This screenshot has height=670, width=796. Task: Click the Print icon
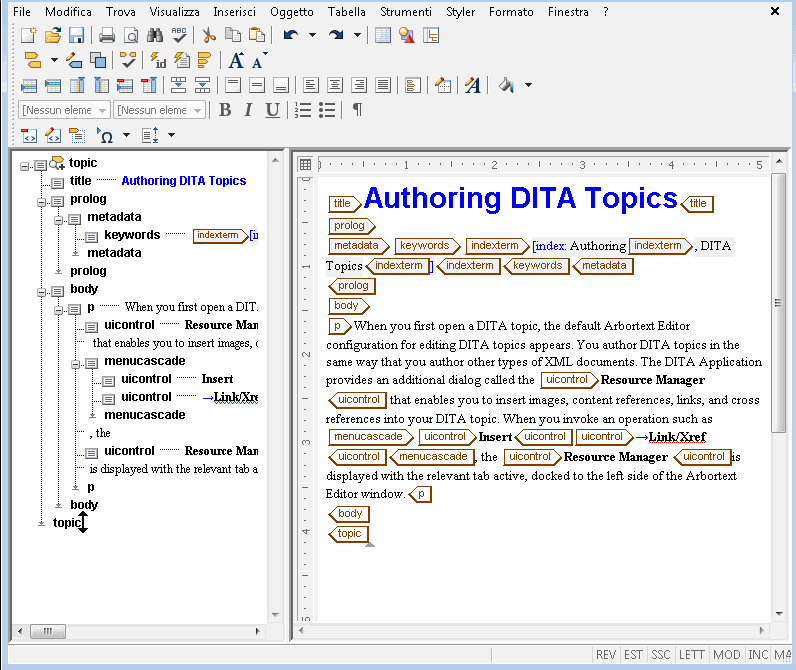point(107,35)
